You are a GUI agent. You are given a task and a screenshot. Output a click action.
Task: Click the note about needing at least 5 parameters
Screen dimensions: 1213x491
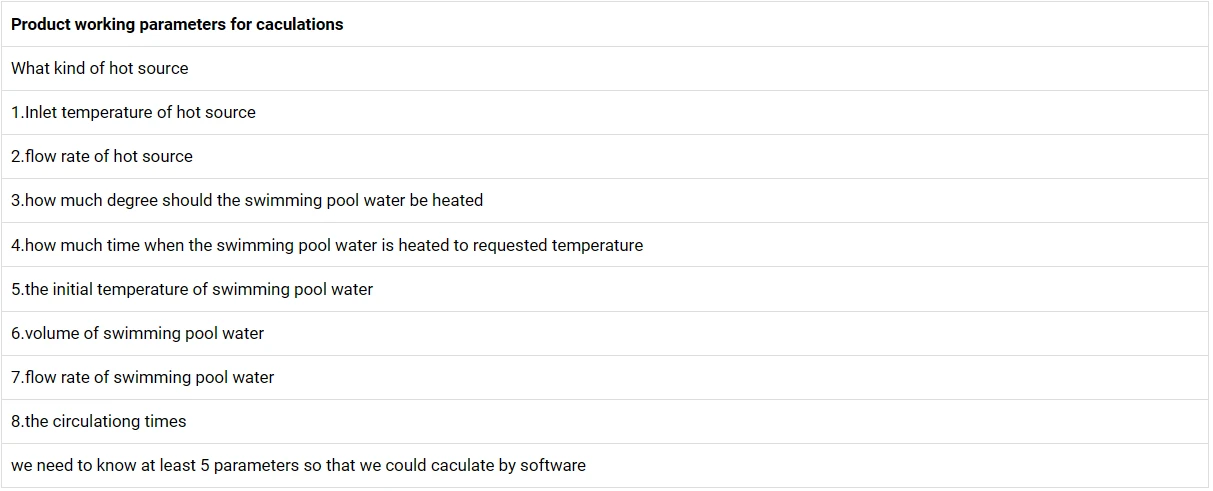[x=605, y=465]
